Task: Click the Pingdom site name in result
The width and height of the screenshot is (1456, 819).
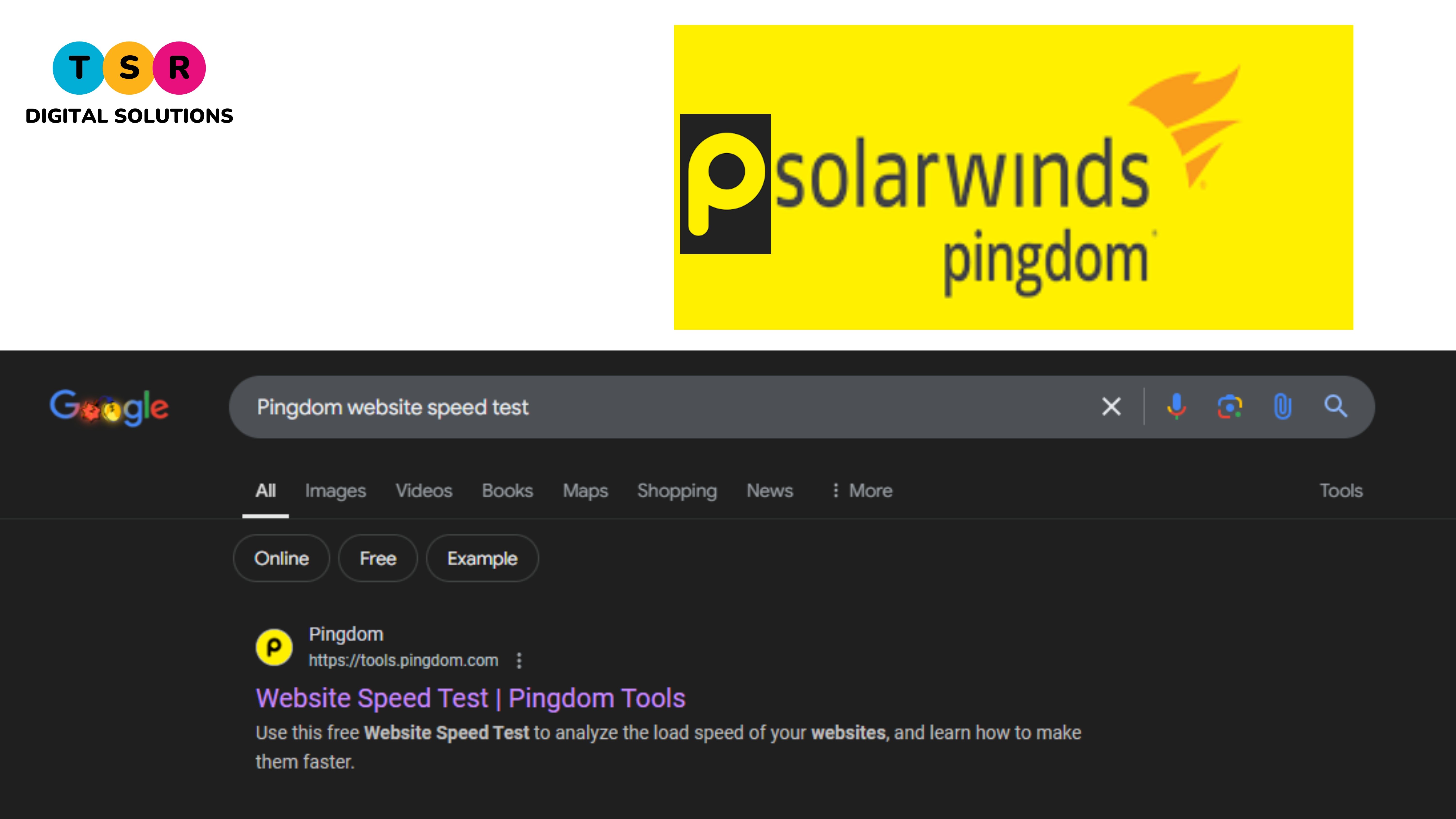Action: click(x=346, y=634)
